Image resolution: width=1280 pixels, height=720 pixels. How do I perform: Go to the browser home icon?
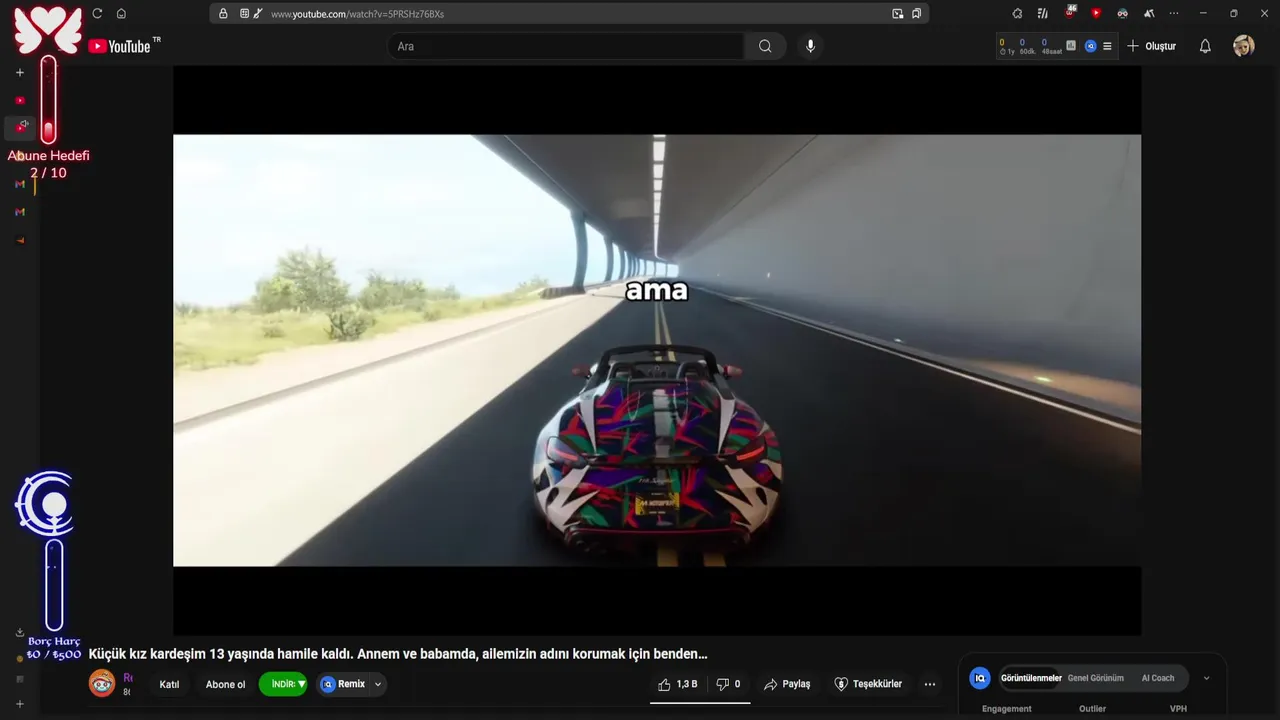click(121, 13)
